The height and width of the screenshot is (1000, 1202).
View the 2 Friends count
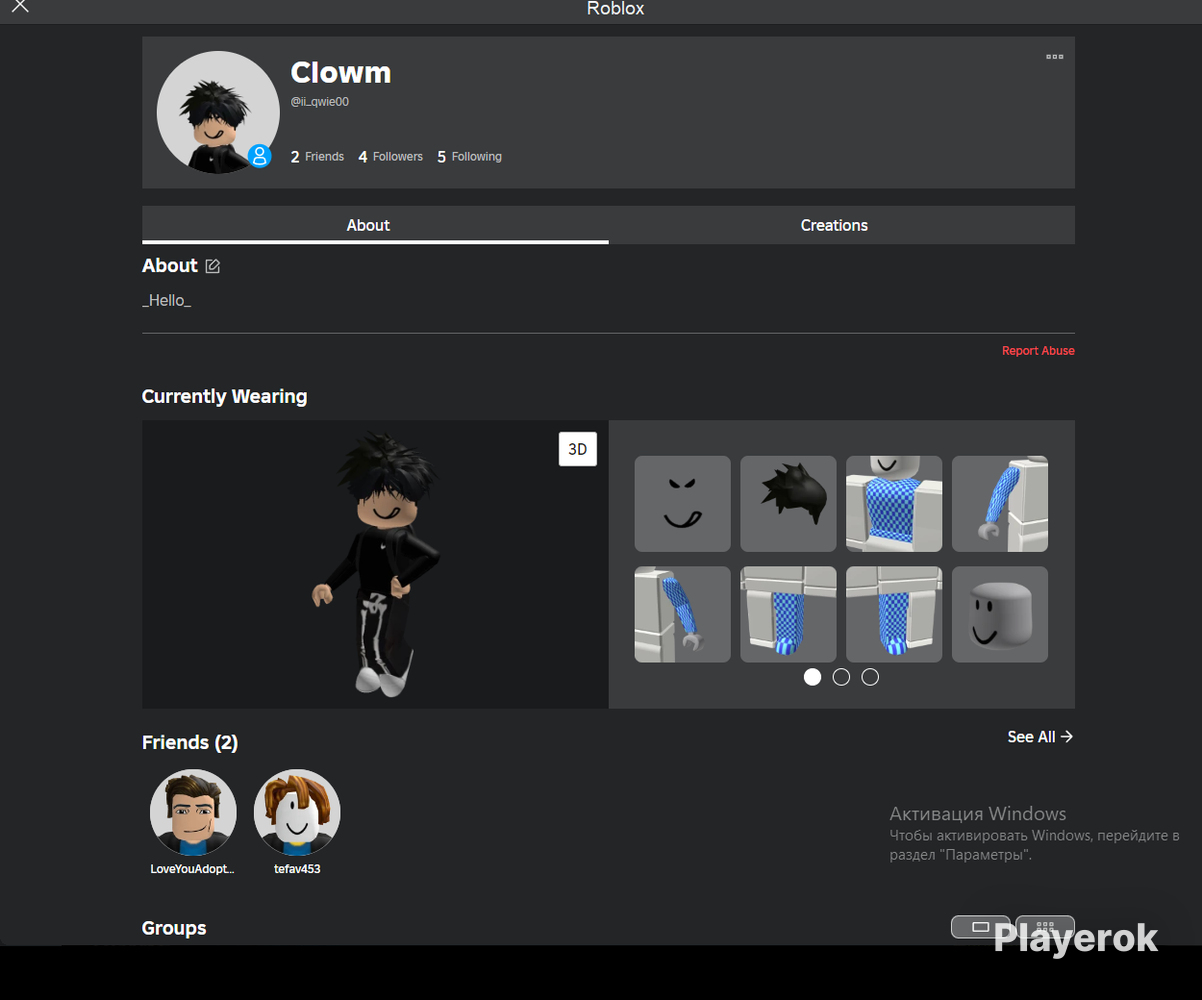[317, 157]
